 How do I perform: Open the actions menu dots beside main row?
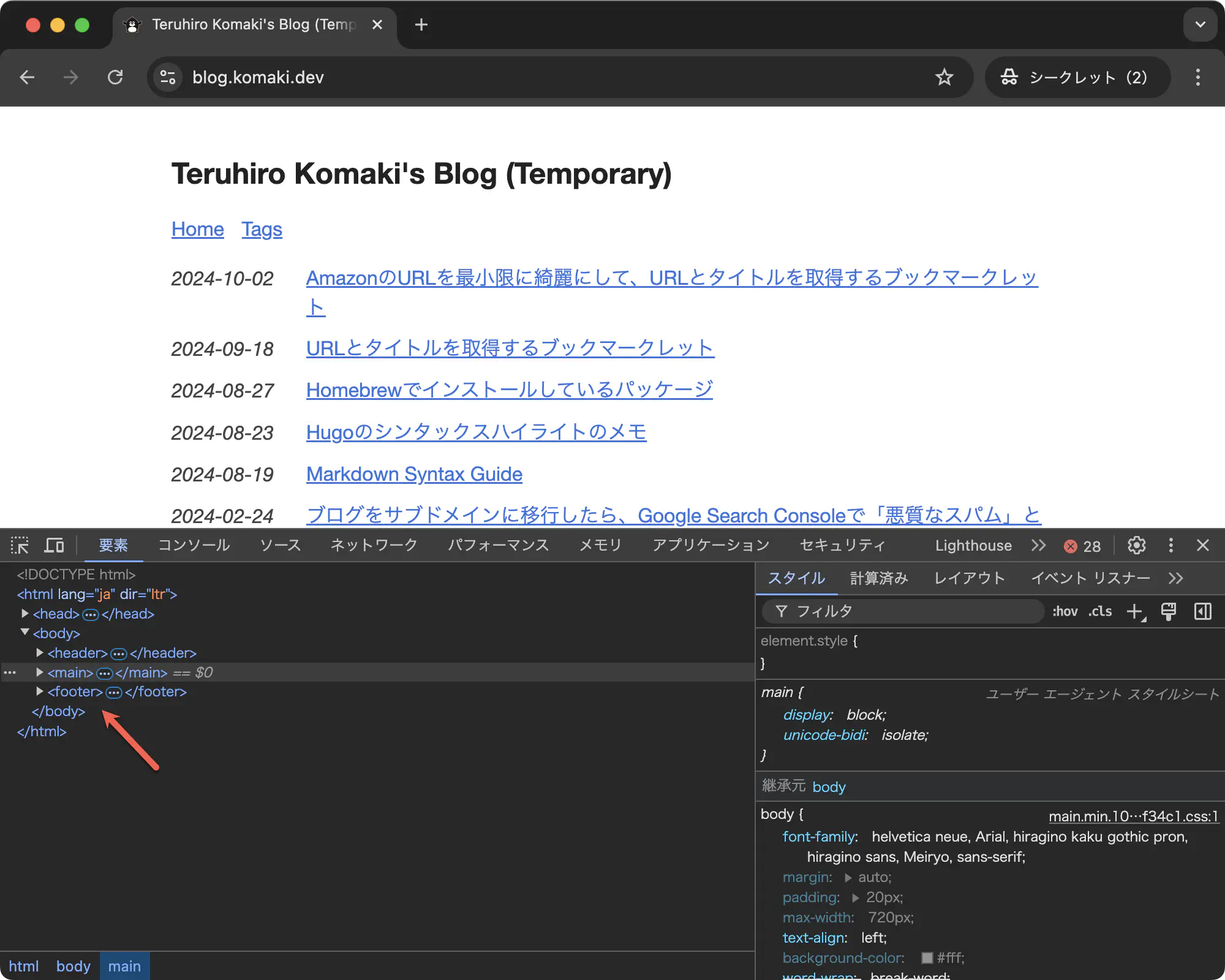pos(10,673)
